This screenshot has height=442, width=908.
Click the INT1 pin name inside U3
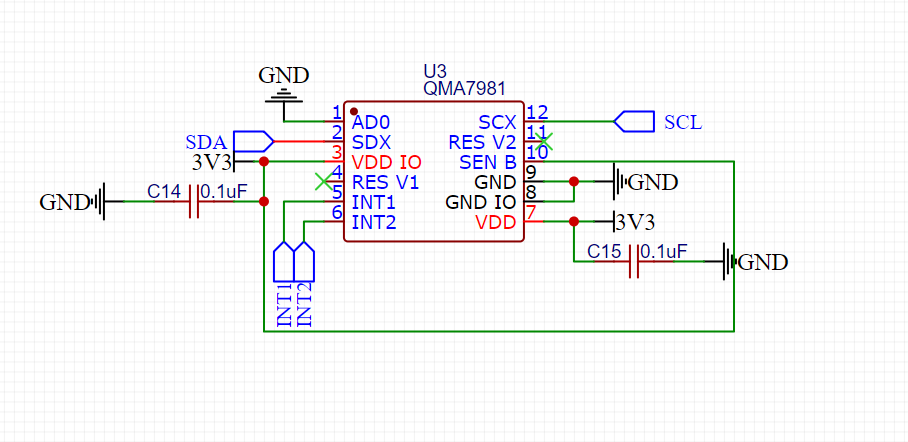point(374,203)
